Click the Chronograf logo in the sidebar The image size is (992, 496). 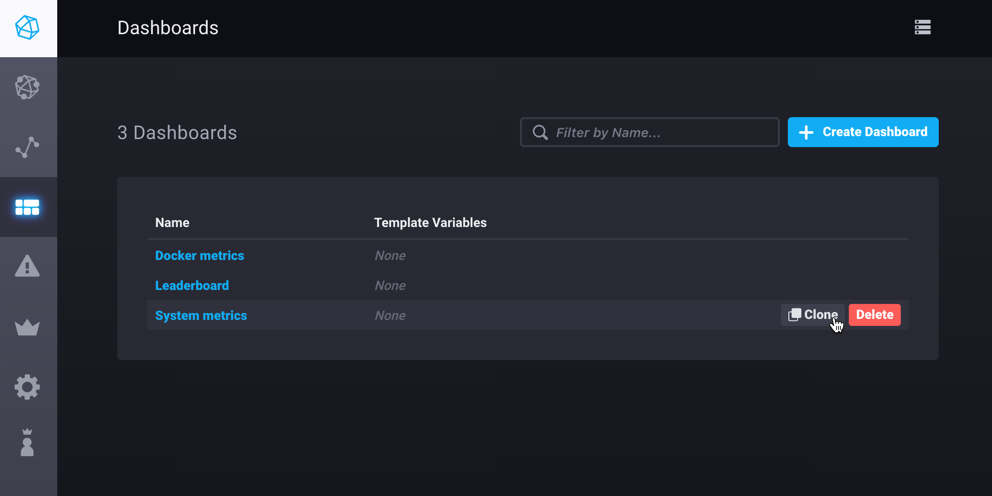pyautogui.click(x=28, y=28)
